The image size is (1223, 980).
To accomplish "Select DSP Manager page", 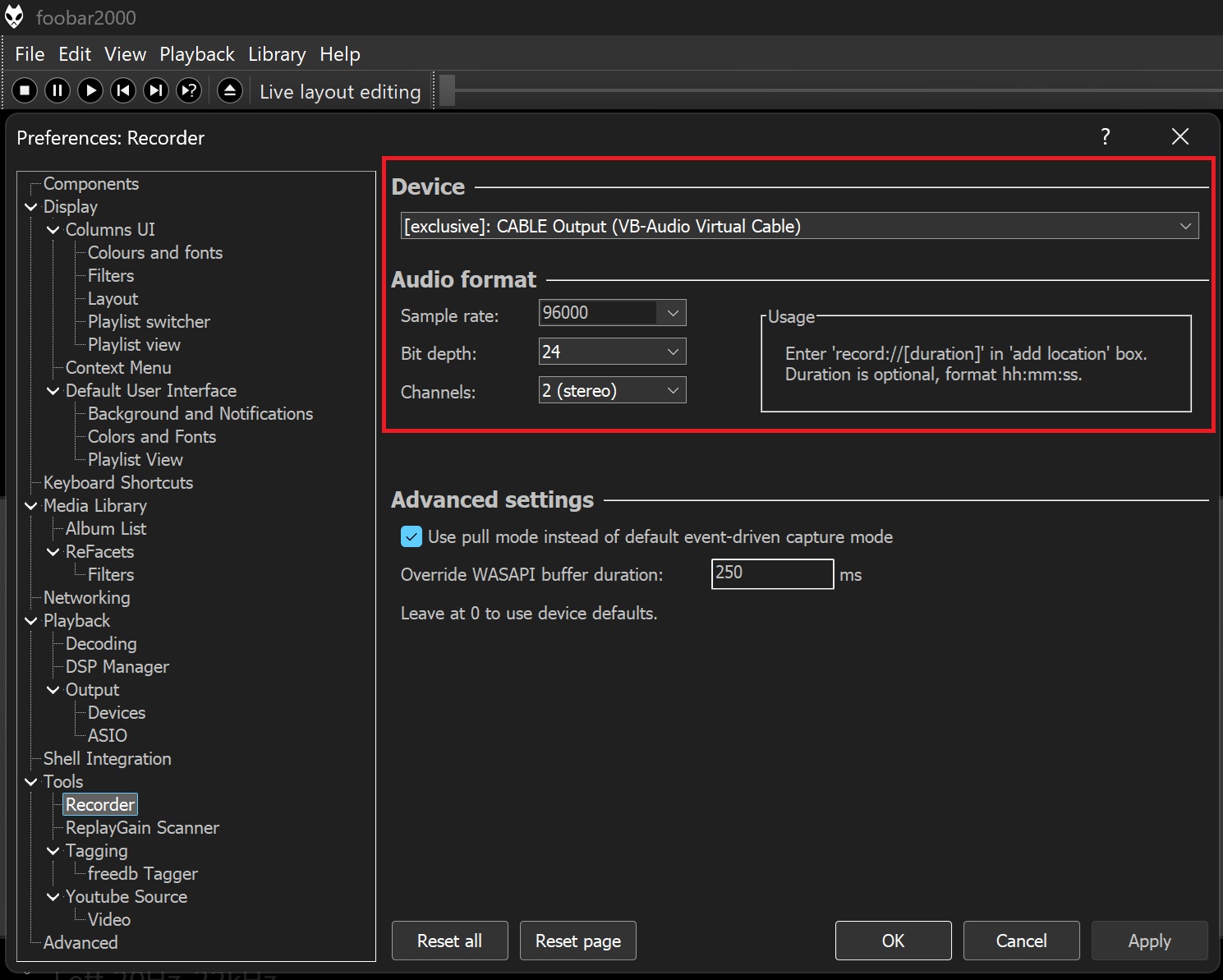I will [117, 667].
